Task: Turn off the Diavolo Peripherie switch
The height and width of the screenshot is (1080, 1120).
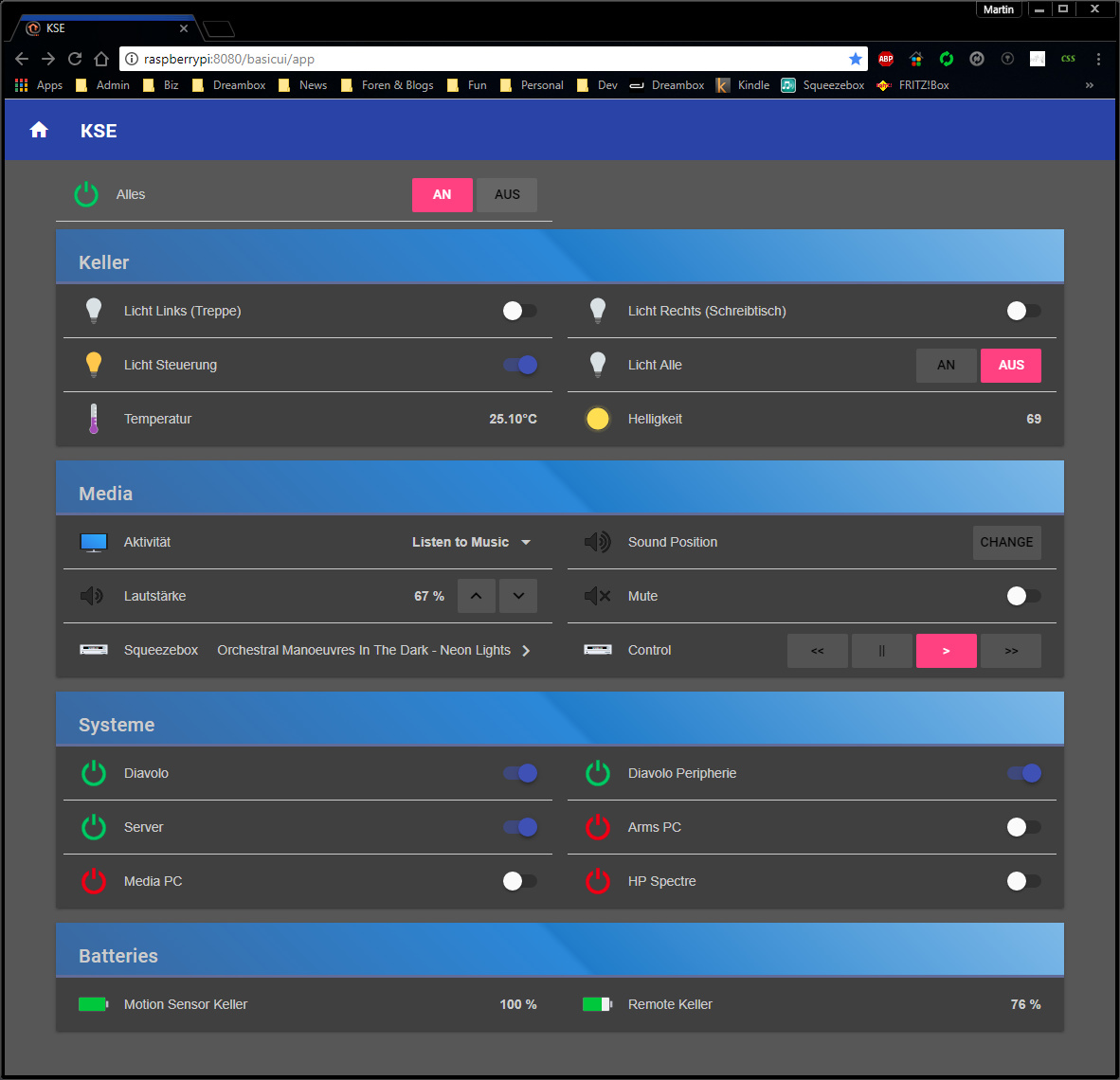Action: [x=1023, y=773]
